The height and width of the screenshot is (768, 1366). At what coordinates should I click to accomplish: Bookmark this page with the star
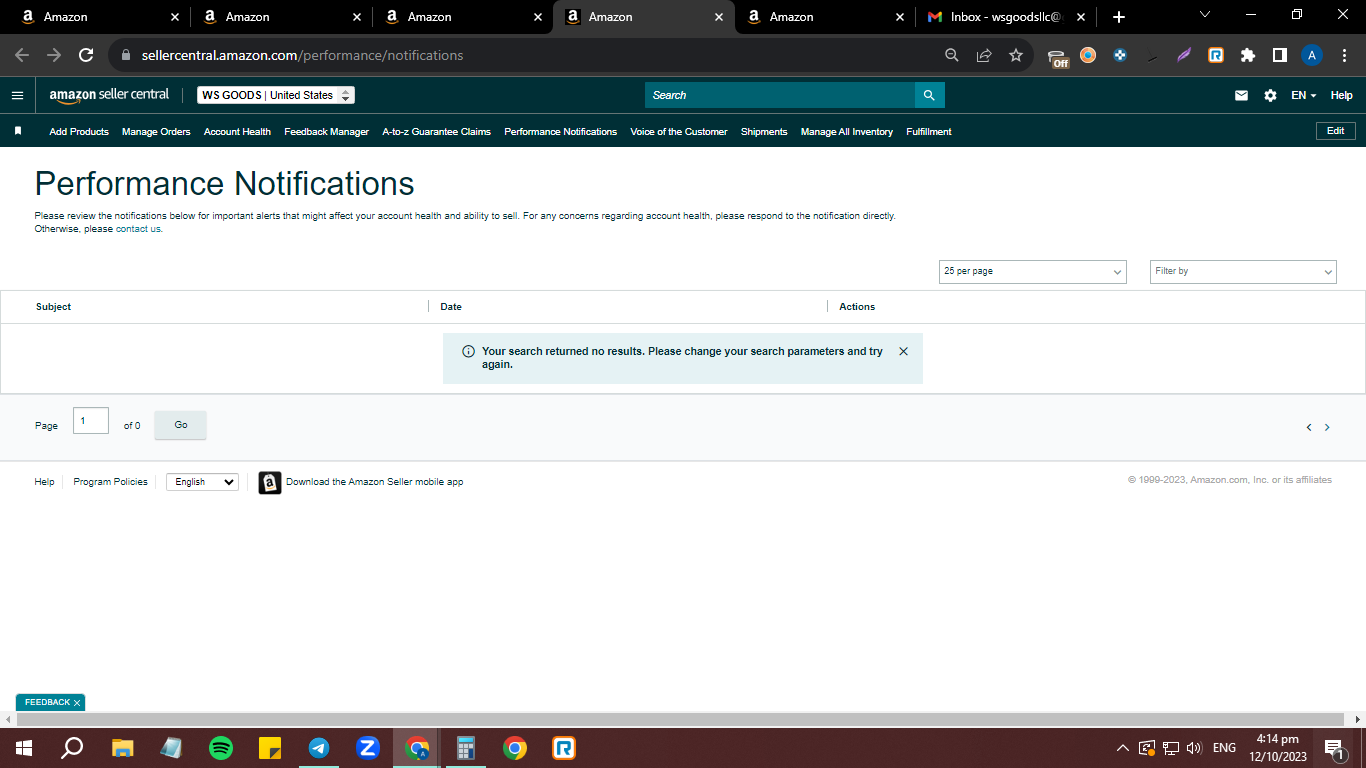(x=1016, y=55)
